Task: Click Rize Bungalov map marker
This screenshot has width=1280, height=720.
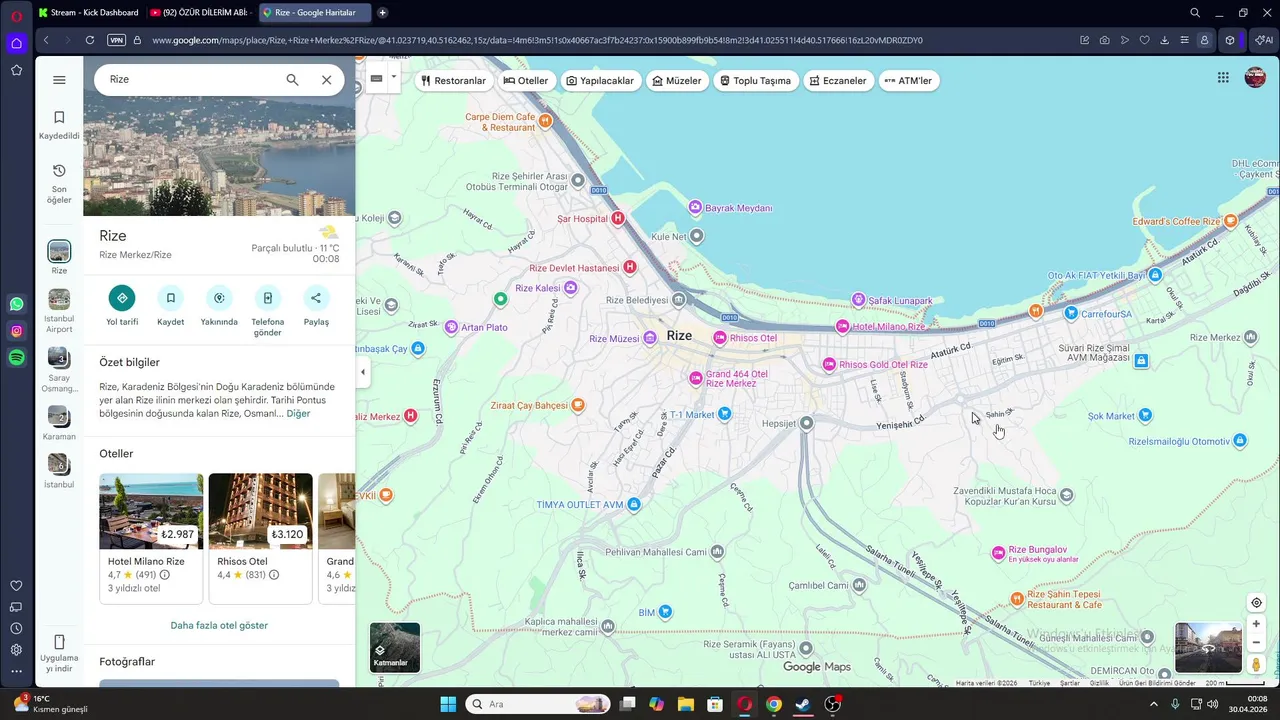Action: 997,553
